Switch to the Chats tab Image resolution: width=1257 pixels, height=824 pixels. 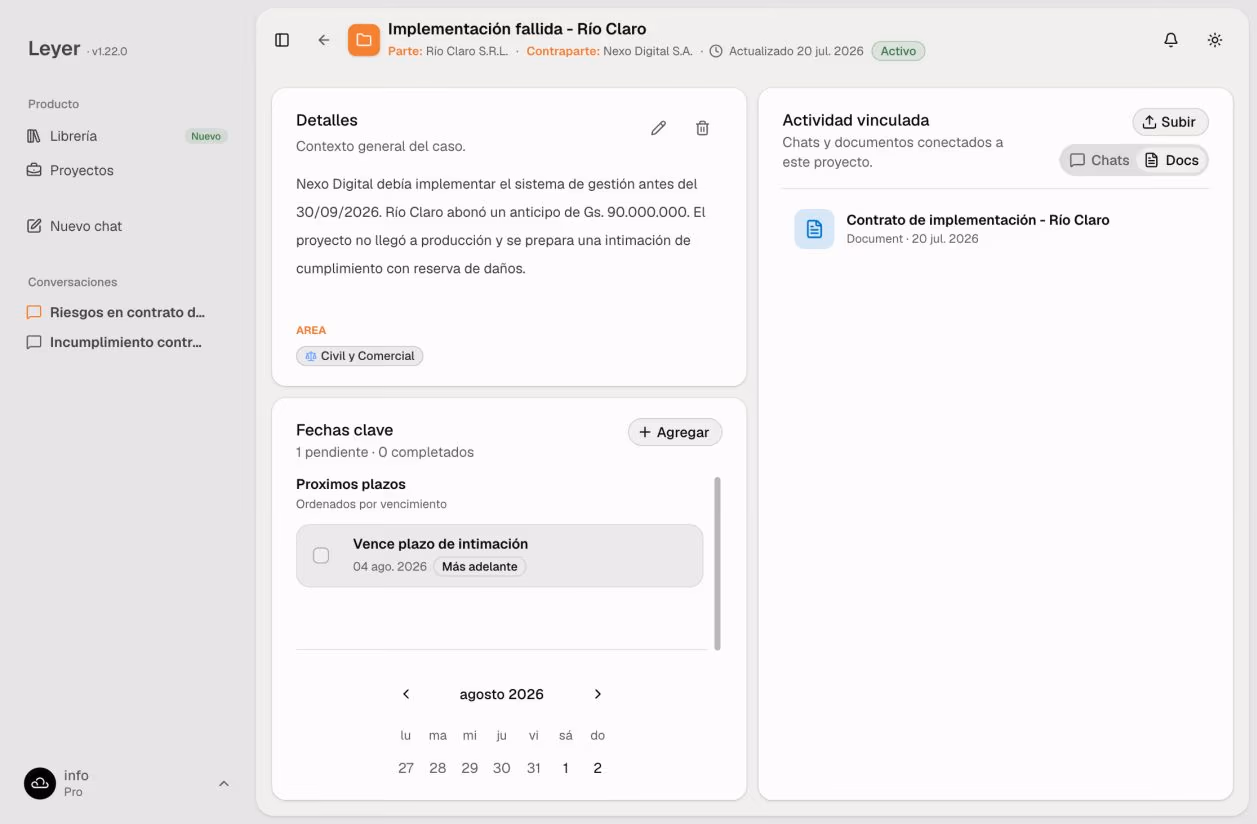1099,160
